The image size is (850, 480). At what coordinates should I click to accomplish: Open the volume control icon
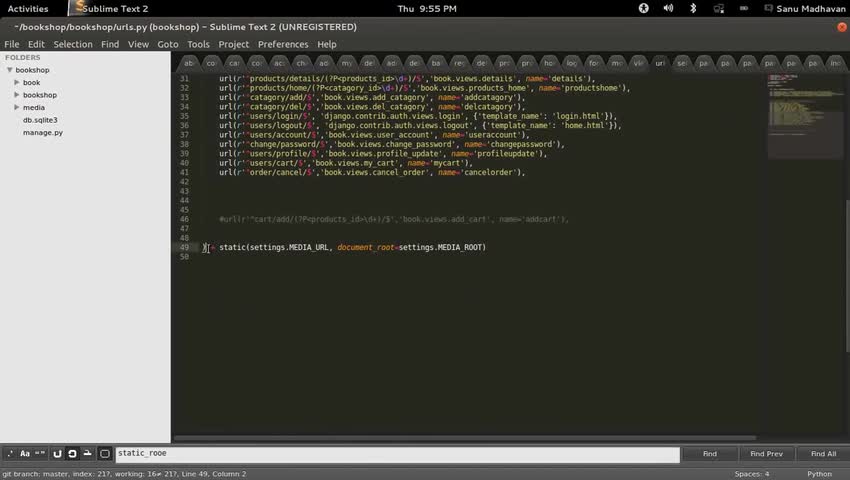670,8
